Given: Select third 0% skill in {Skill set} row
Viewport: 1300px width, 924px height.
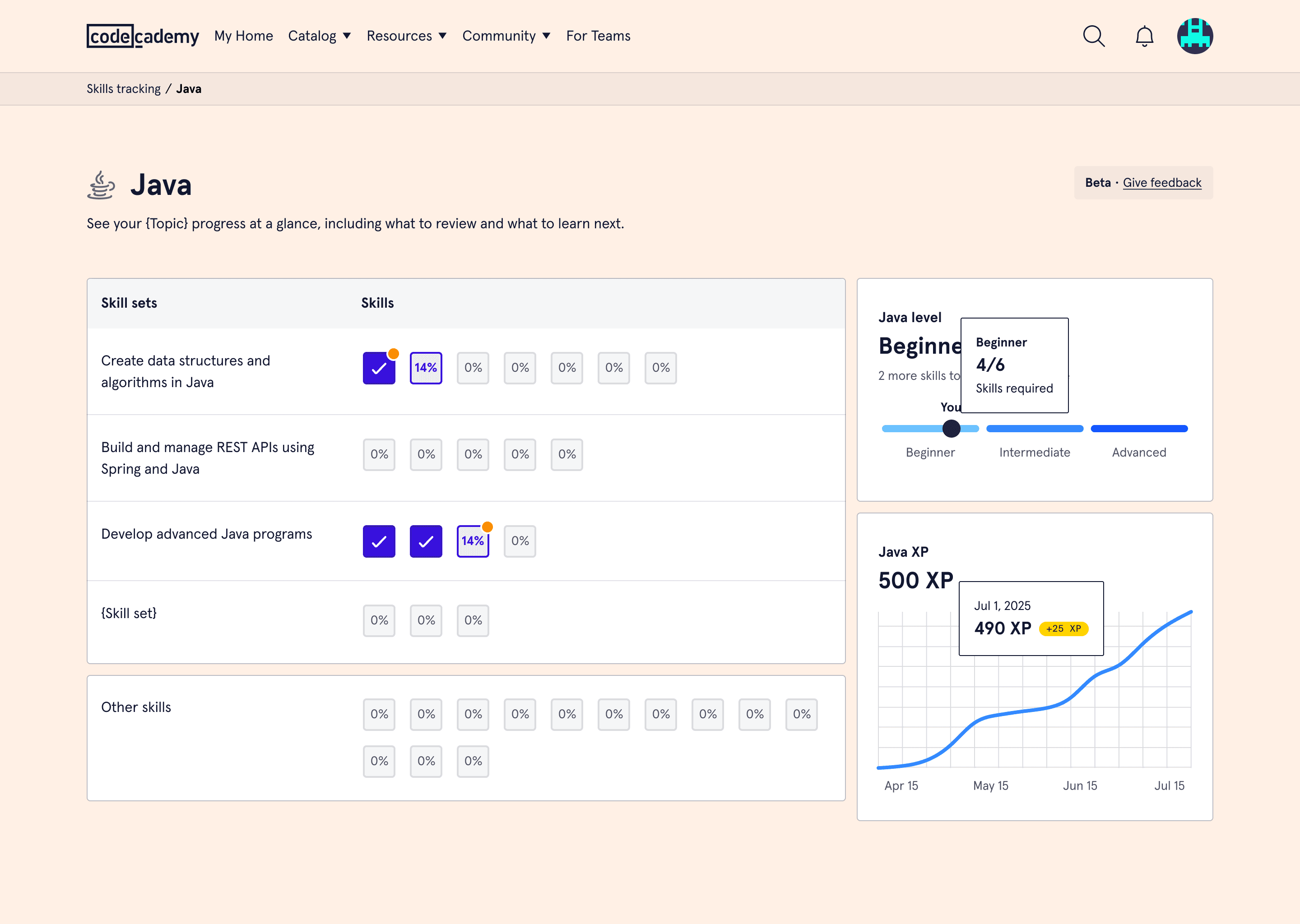Looking at the screenshot, I should tap(473, 621).
